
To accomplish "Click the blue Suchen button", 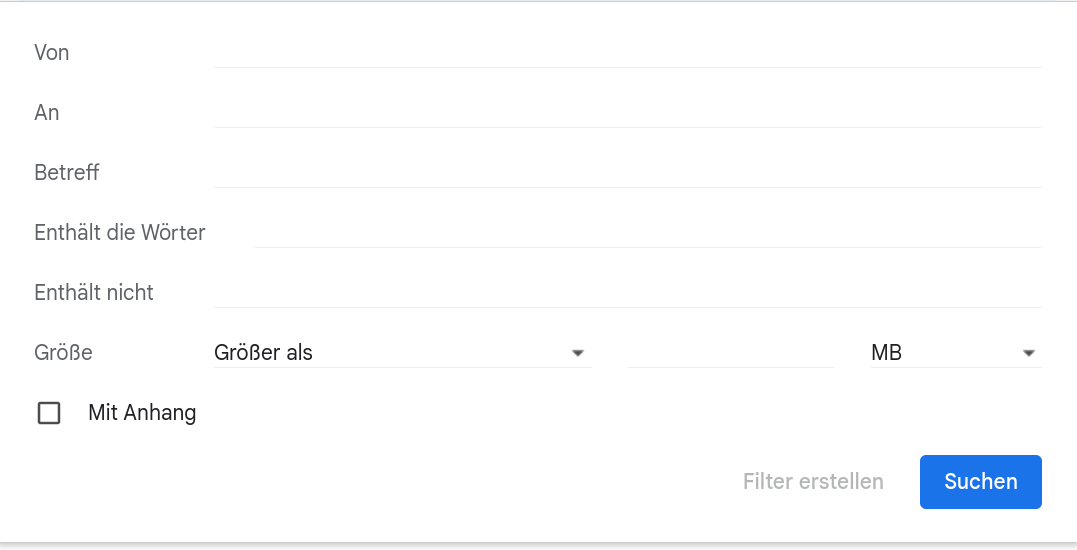I will (x=980, y=481).
